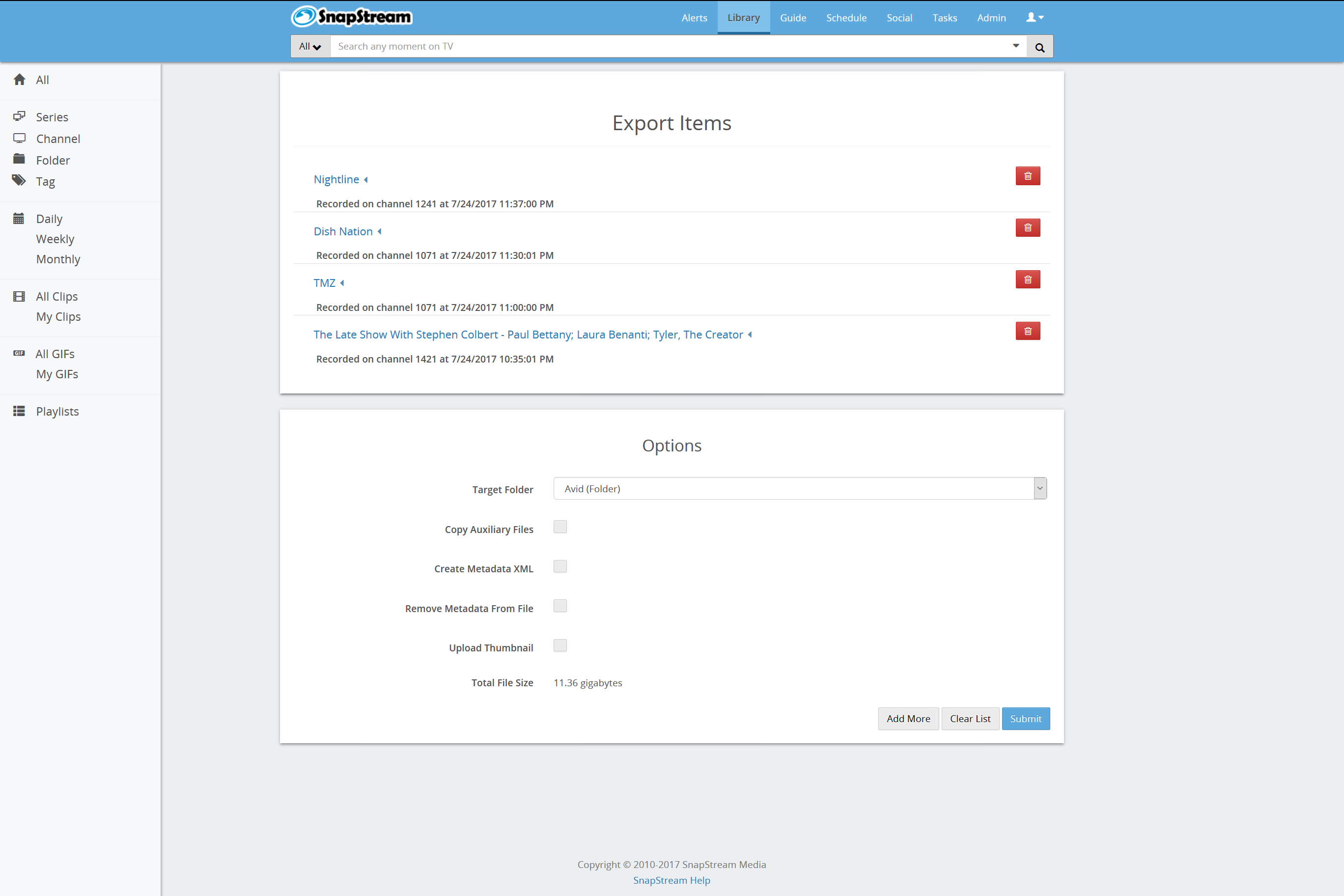
Task: Tick the Upload Thumbnail checkbox
Action: [560, 645]
